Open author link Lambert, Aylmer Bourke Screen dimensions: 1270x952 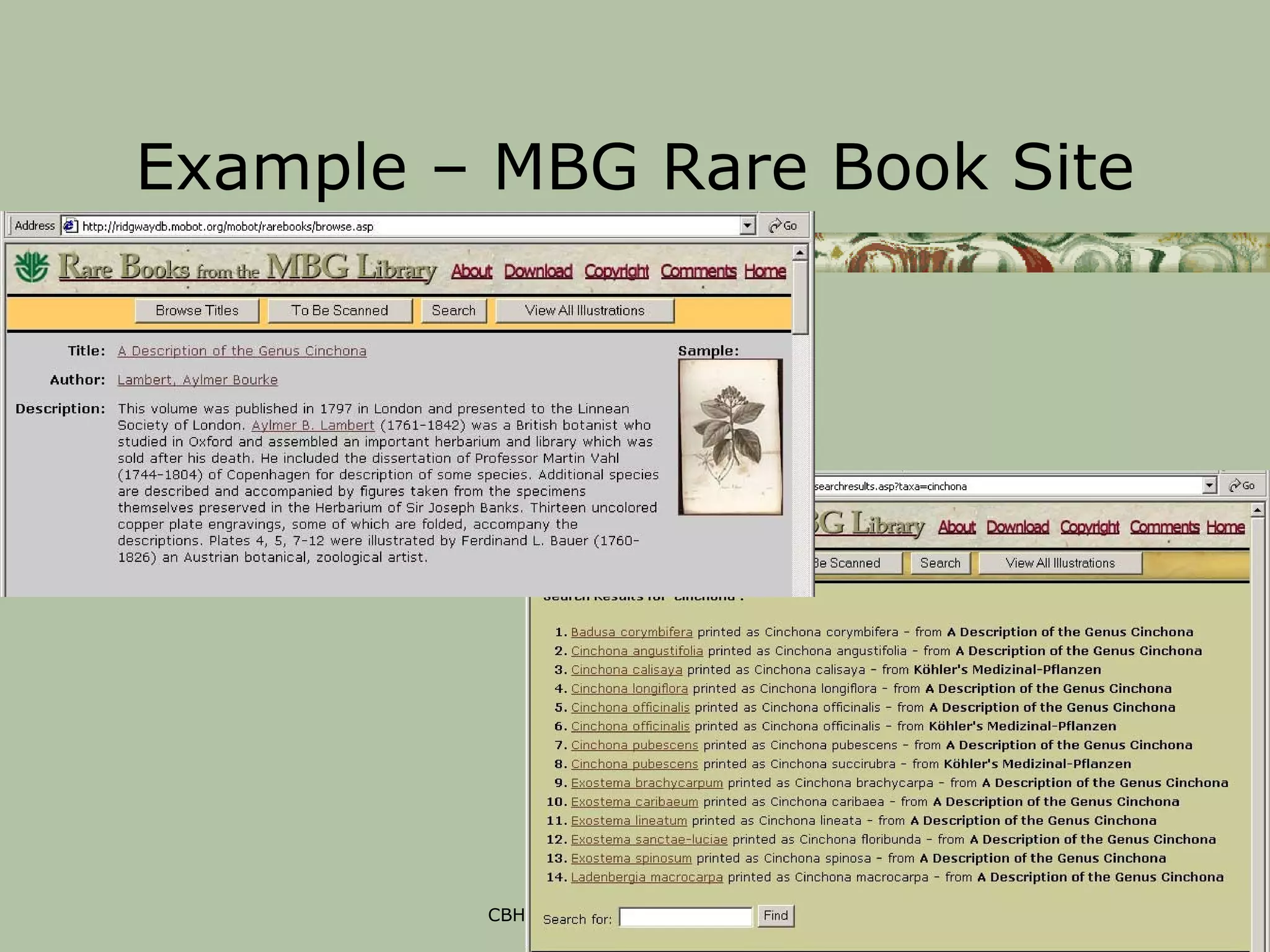[x=198, y=380]
